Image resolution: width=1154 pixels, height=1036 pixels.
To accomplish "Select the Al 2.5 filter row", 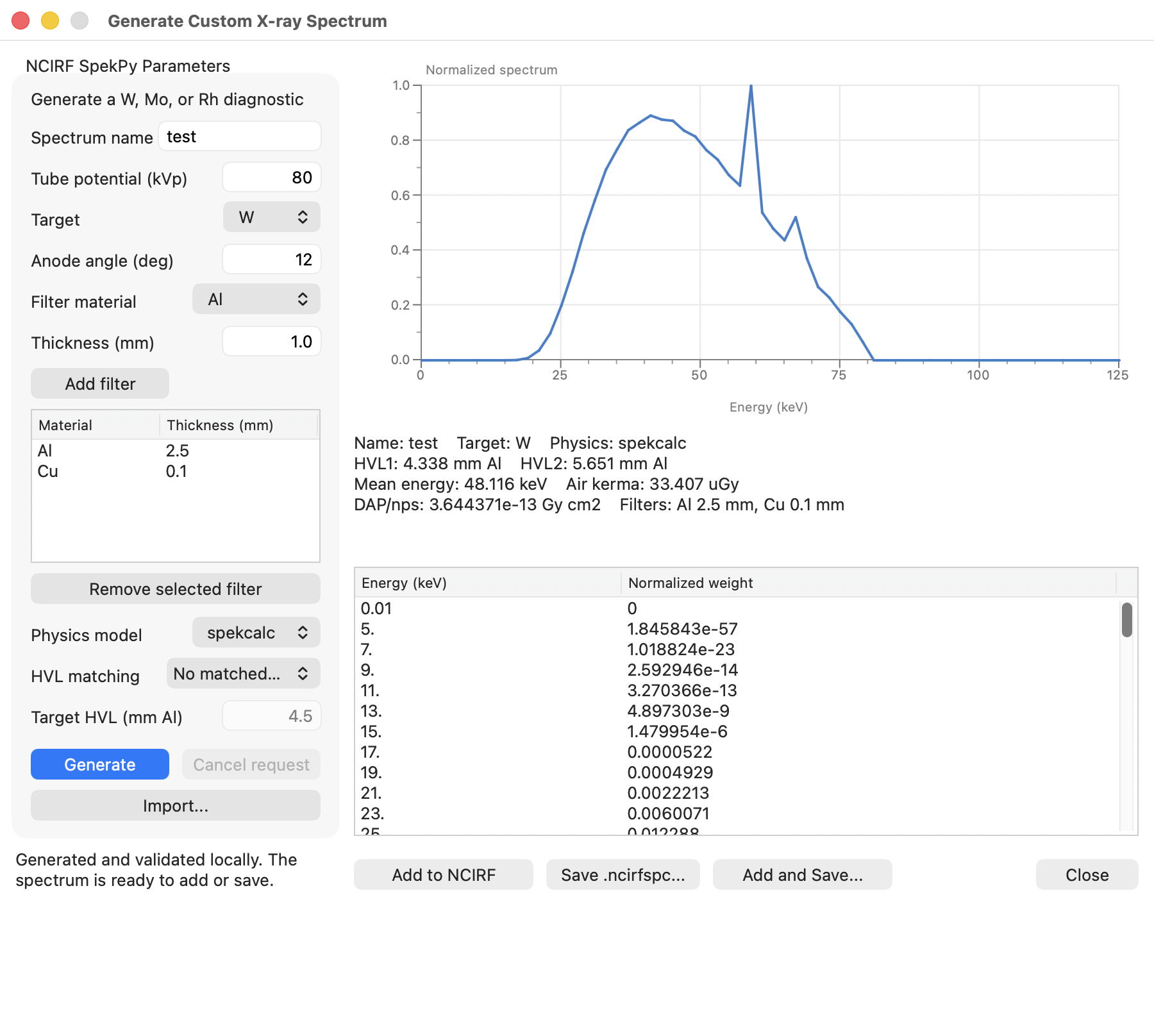I will click(176, 451).
